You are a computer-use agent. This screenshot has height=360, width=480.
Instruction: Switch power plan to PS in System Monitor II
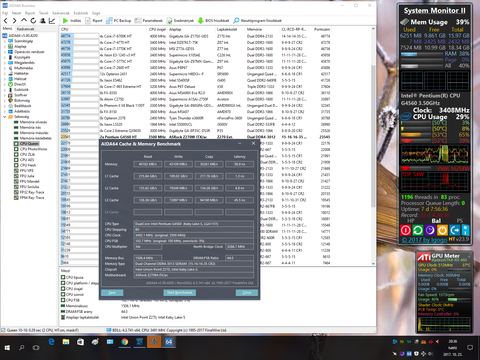(460, 221)
